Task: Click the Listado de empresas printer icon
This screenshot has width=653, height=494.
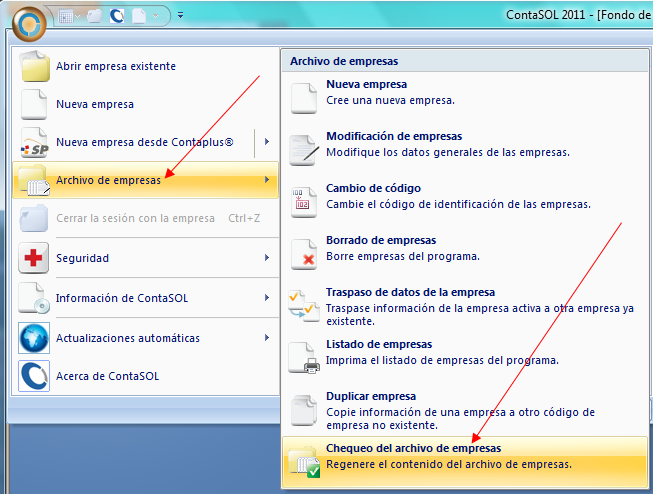Action: 302,358
